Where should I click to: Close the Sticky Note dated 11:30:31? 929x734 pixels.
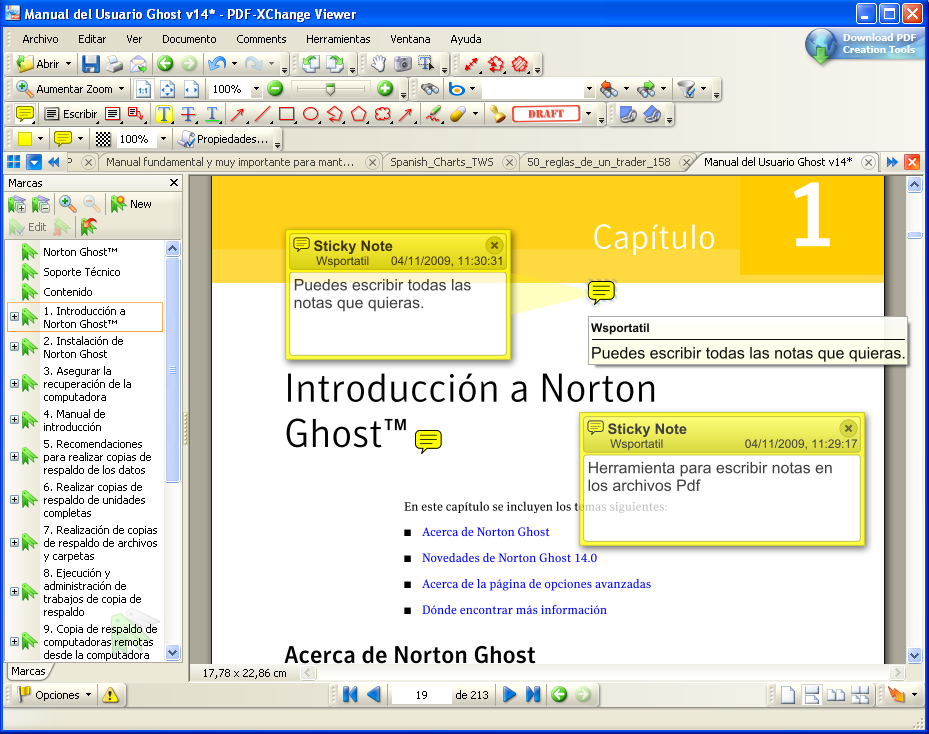pyautogui.click(x=494, y=245)
